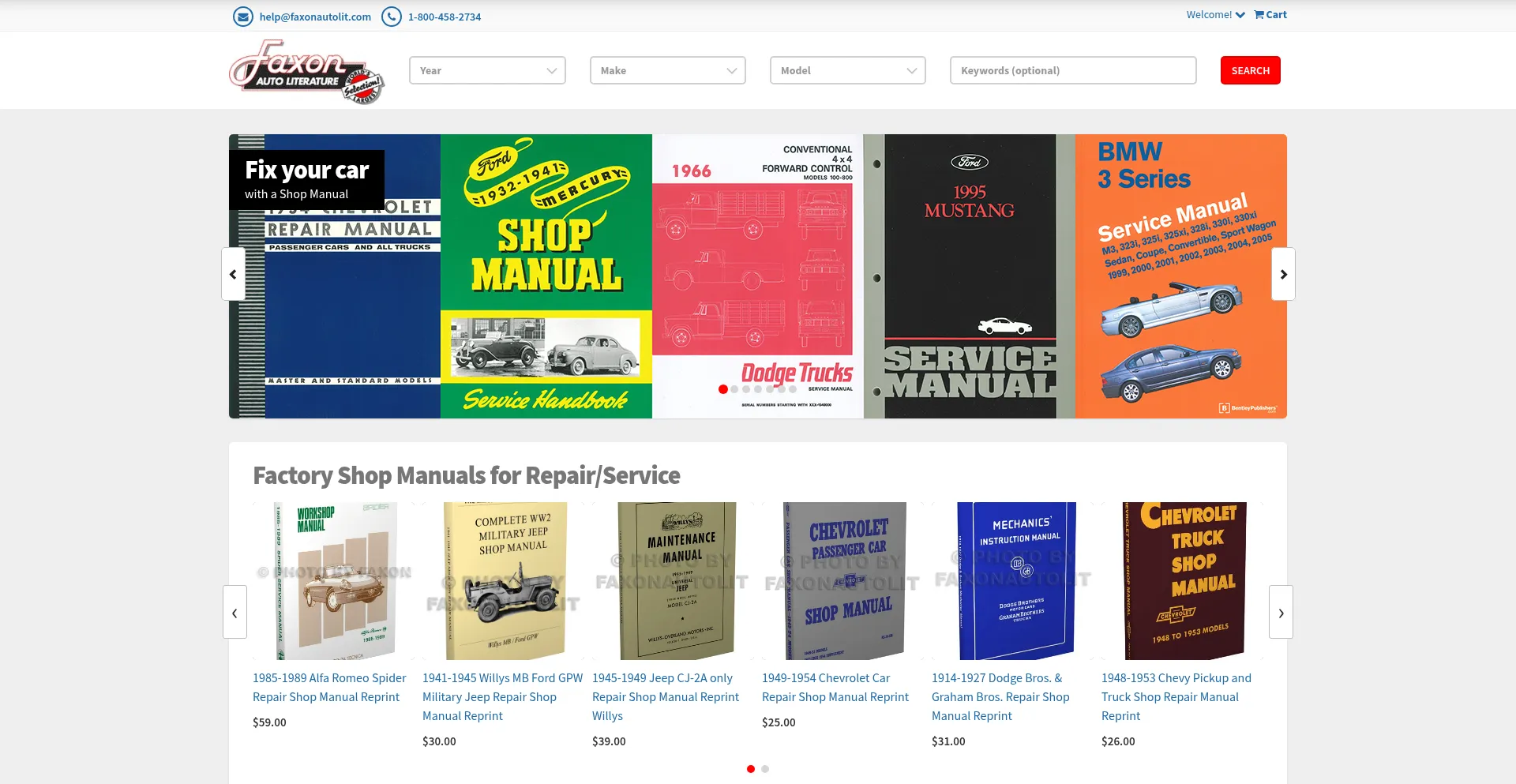
Task: Select the first red hero slide dot
Action: click(x=722, y=389)
